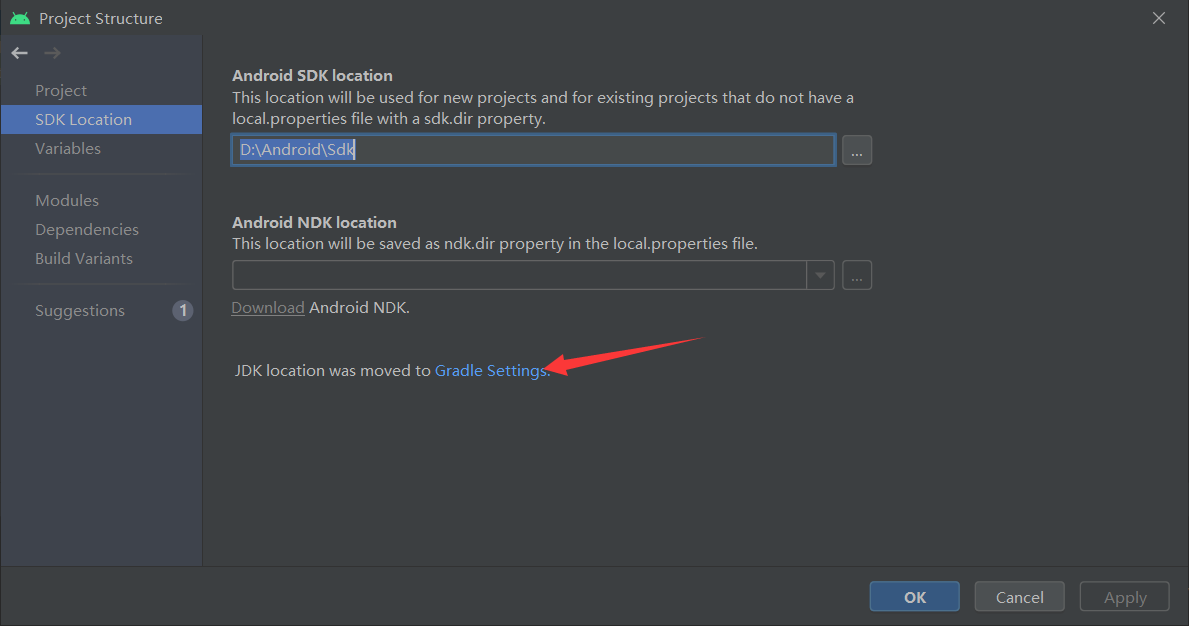Click the Android NDK location heading
The width and height of the screenshot is (1189, 626).
point(314,222)
